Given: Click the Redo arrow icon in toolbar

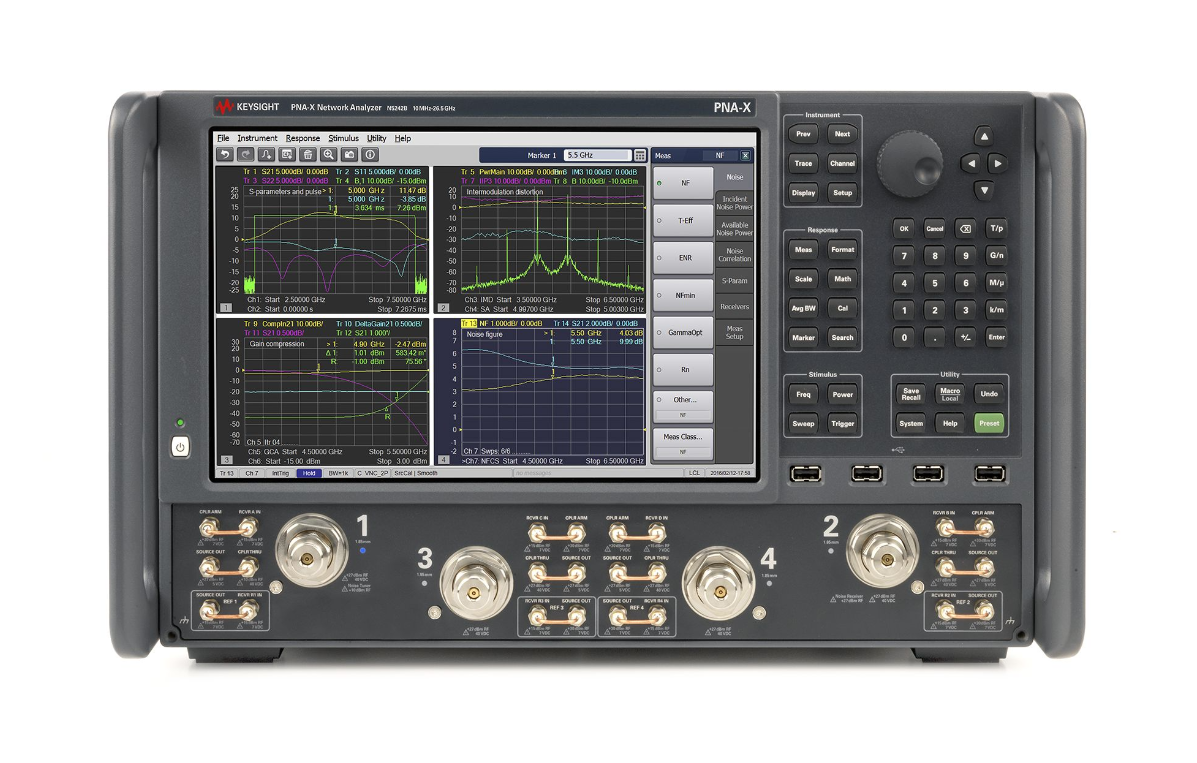Looking at the screenshot, I should (x=245, y=155).
